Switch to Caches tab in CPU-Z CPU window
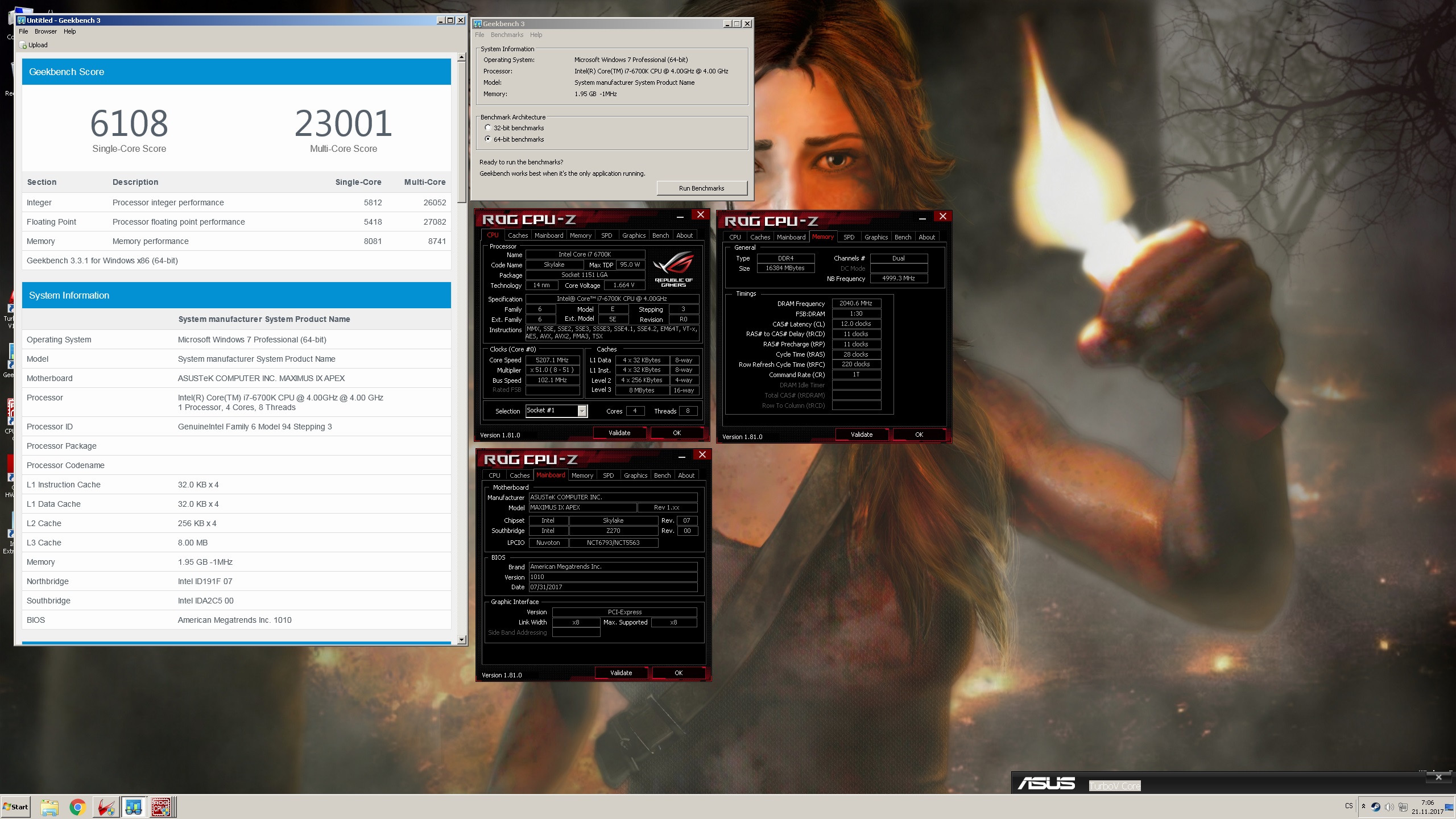Screen dimensions: 1456x819 (x=518, y=235)
